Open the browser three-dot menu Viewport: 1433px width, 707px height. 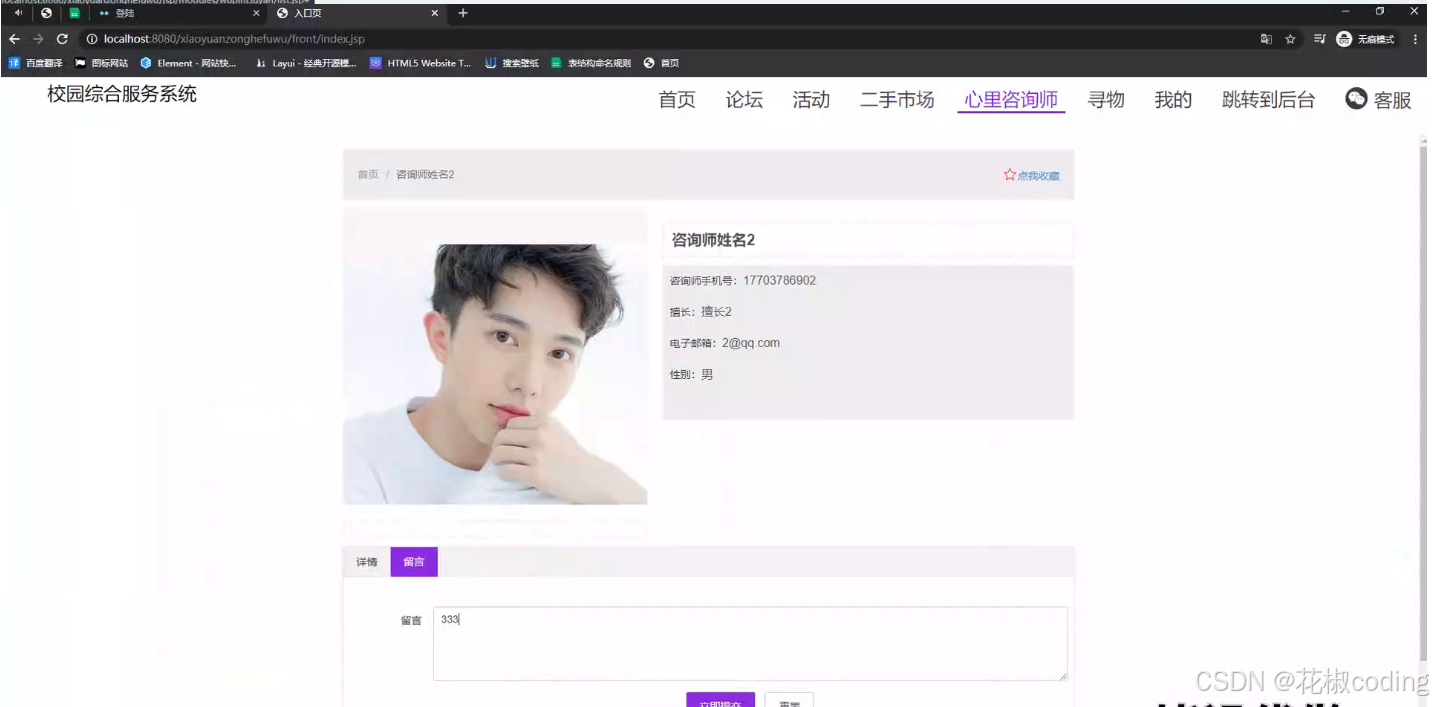click(x=1415, y=39)
